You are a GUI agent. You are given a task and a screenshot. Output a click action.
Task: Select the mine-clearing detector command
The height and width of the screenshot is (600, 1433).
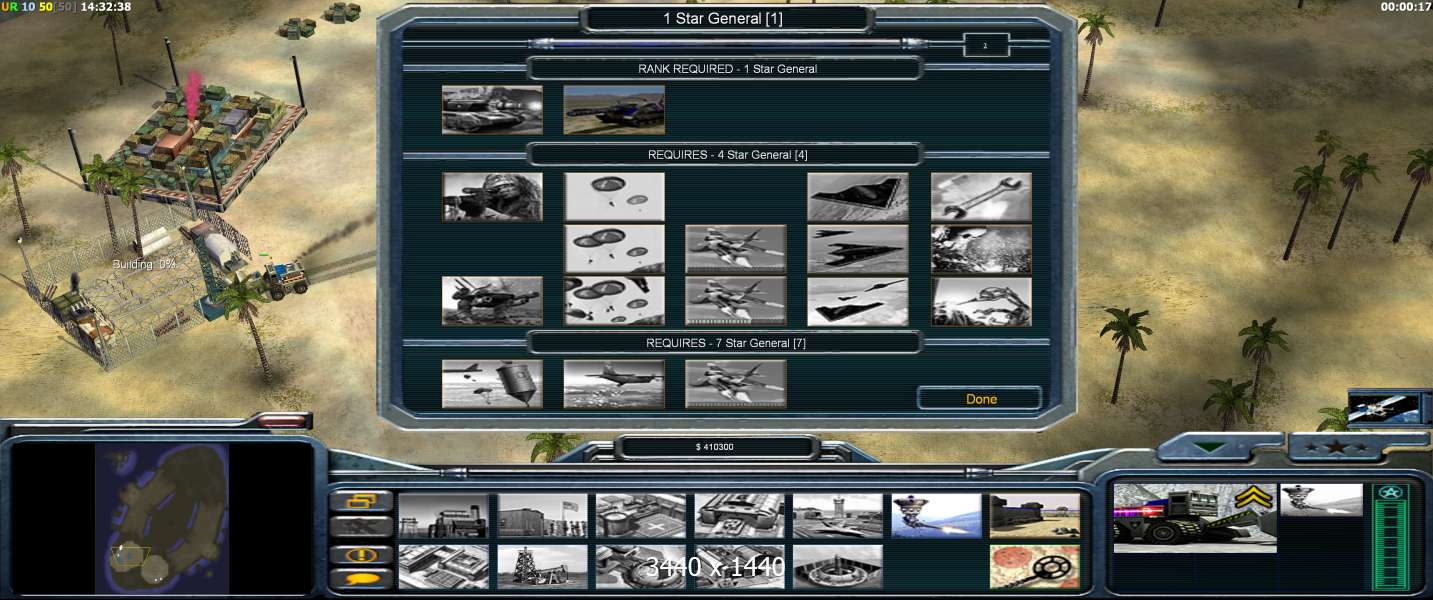click(1035, 566)
